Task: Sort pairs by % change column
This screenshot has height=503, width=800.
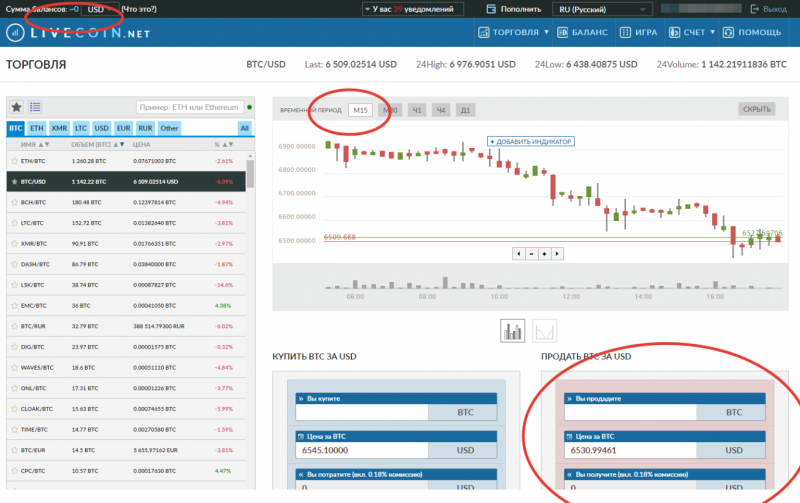Action: pyautogui.click(x=224, y=144)
